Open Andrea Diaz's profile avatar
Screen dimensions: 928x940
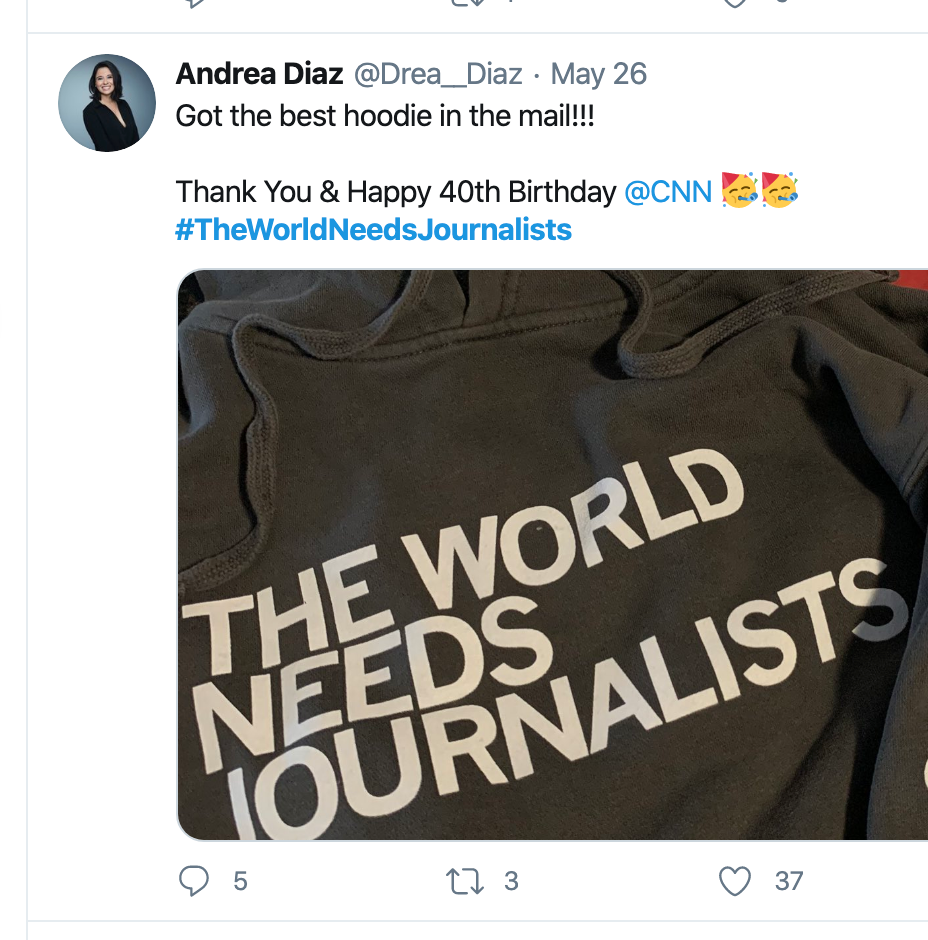coord(107,103)
